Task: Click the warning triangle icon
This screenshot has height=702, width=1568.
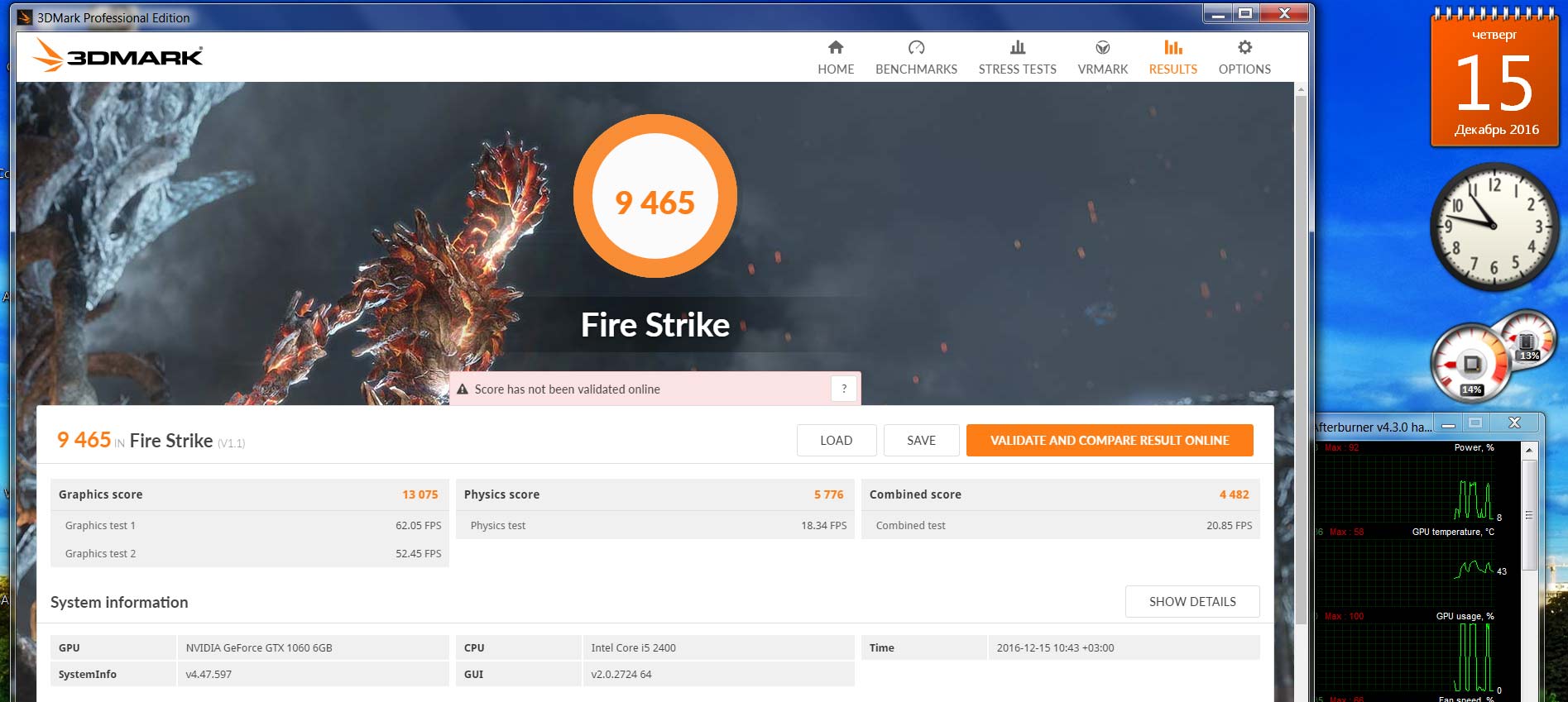Action: click(x=463, y=389)
